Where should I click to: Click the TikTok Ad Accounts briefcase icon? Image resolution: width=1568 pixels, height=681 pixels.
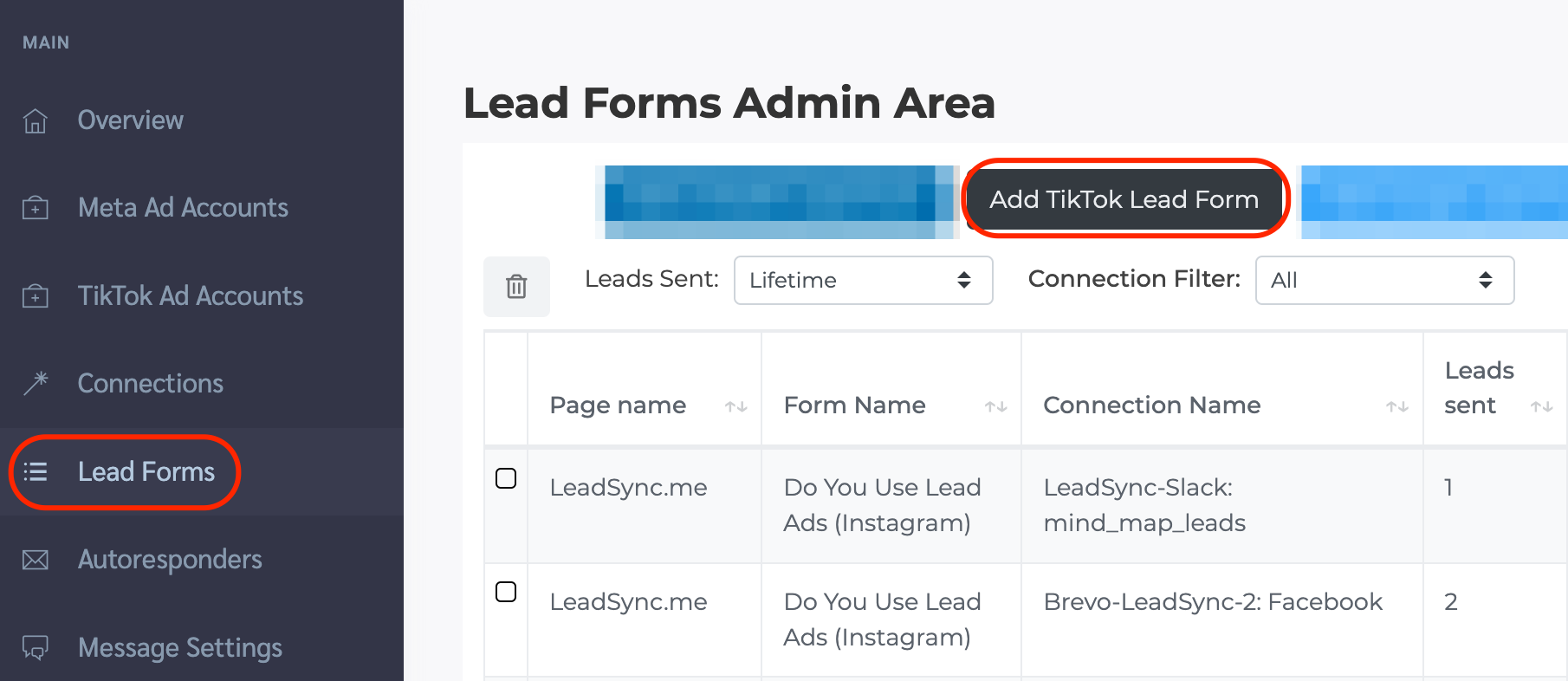35,295
